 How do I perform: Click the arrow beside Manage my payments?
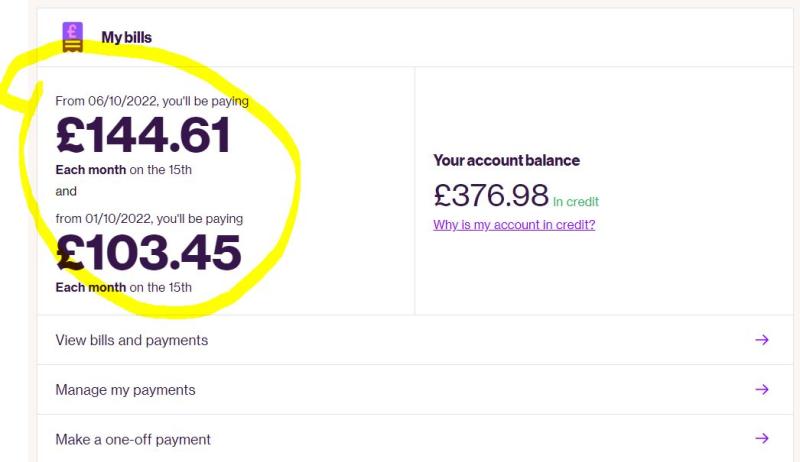point(762,390)
